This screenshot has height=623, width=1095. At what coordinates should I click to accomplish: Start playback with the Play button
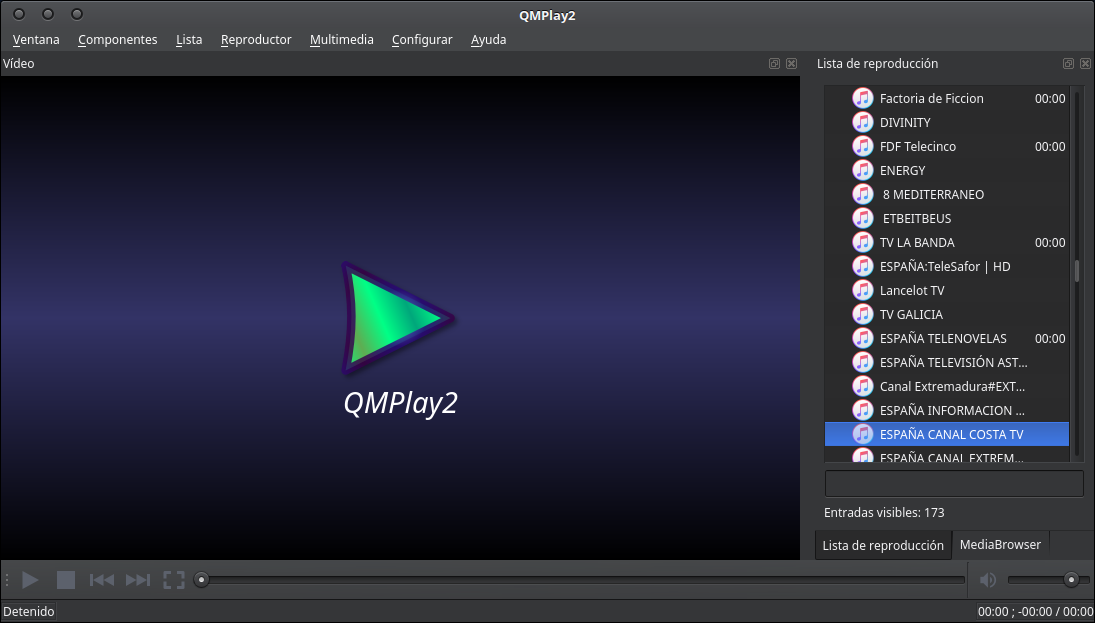[30, 580]
